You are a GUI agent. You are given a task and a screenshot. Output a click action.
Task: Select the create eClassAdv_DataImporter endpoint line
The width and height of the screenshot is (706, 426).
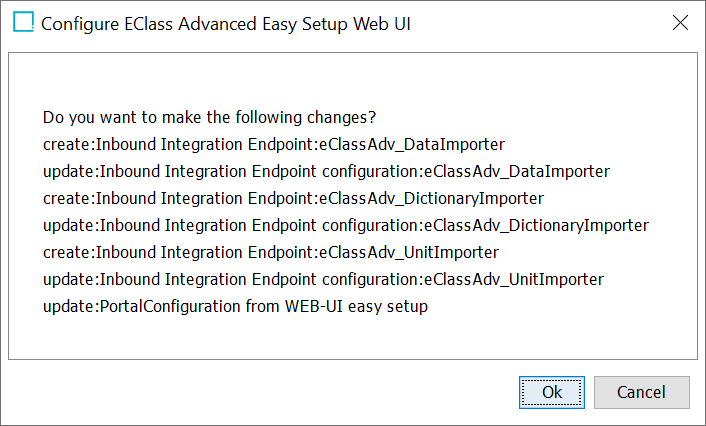[x=274, y=145]
